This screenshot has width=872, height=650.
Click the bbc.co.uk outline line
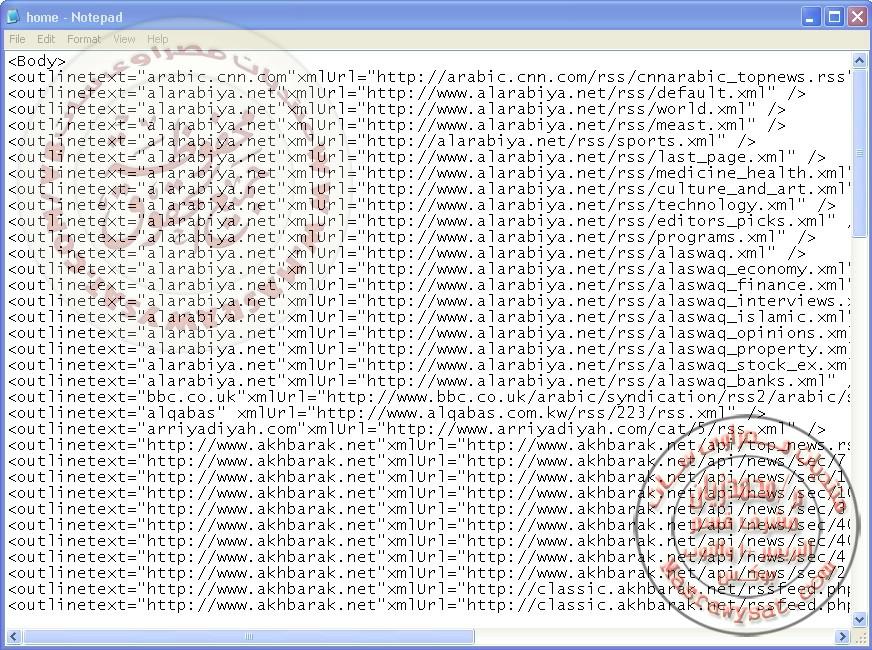429,398
